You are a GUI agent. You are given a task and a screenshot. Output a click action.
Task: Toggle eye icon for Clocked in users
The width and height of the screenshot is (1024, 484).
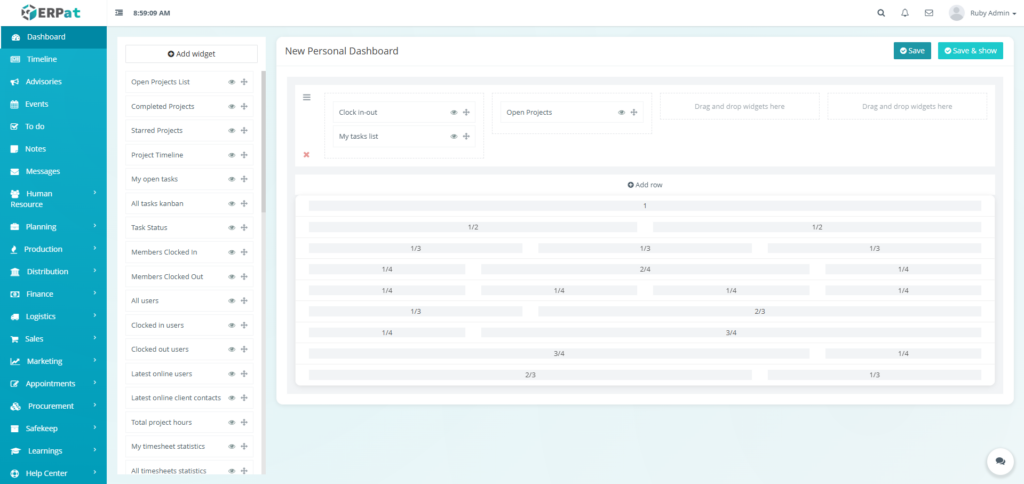tap(232, 325)
